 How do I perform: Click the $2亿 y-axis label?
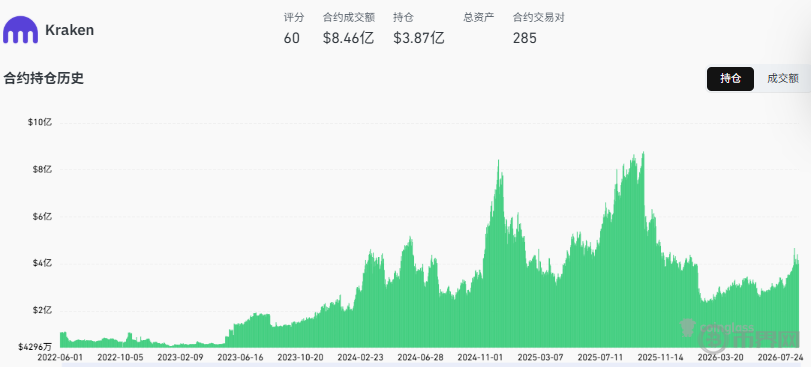41,311
